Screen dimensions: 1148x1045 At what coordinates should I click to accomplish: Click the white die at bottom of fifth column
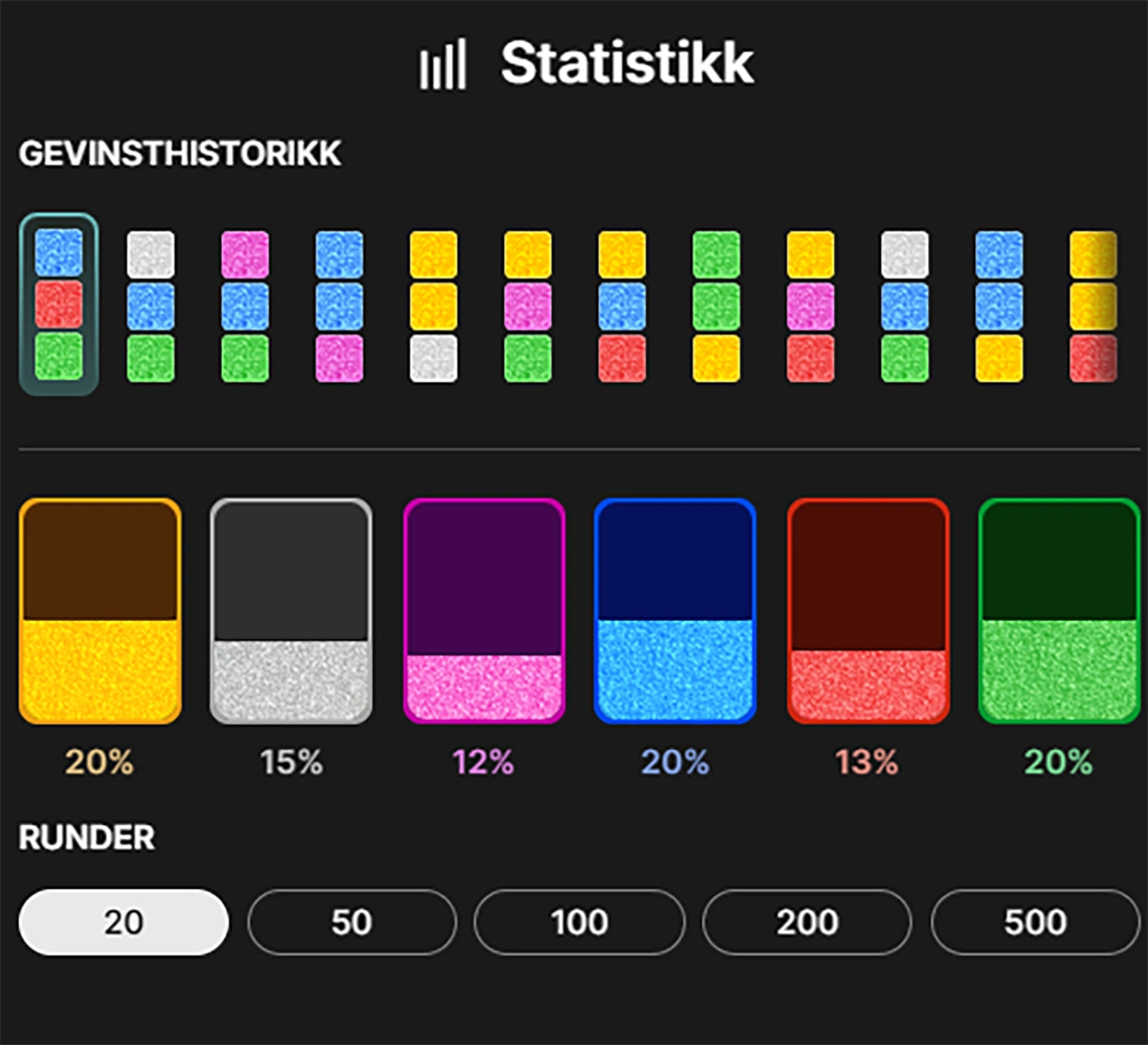(x=433, y=358)
